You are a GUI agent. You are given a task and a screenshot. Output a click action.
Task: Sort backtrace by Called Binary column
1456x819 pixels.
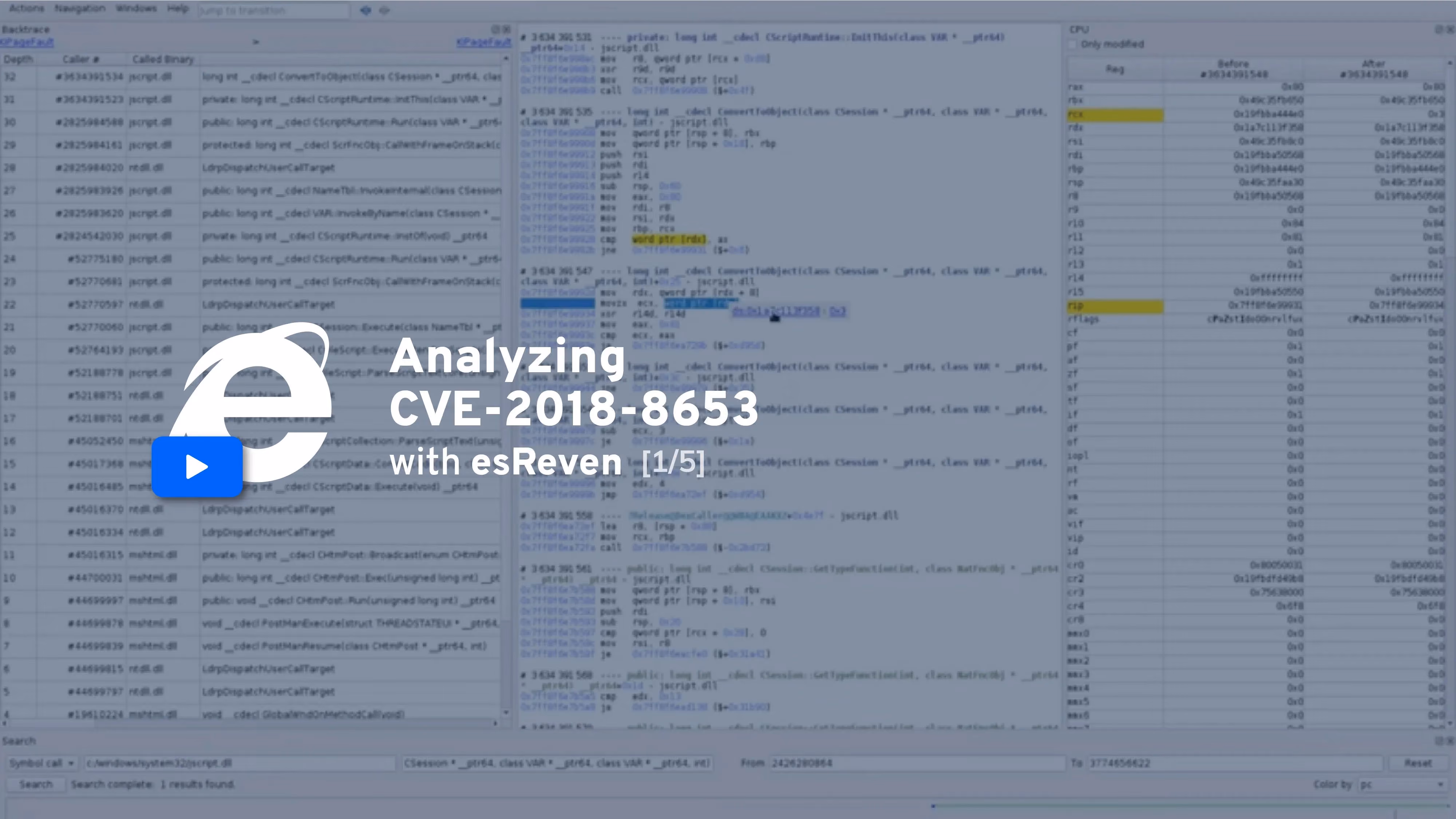(163, 59)
